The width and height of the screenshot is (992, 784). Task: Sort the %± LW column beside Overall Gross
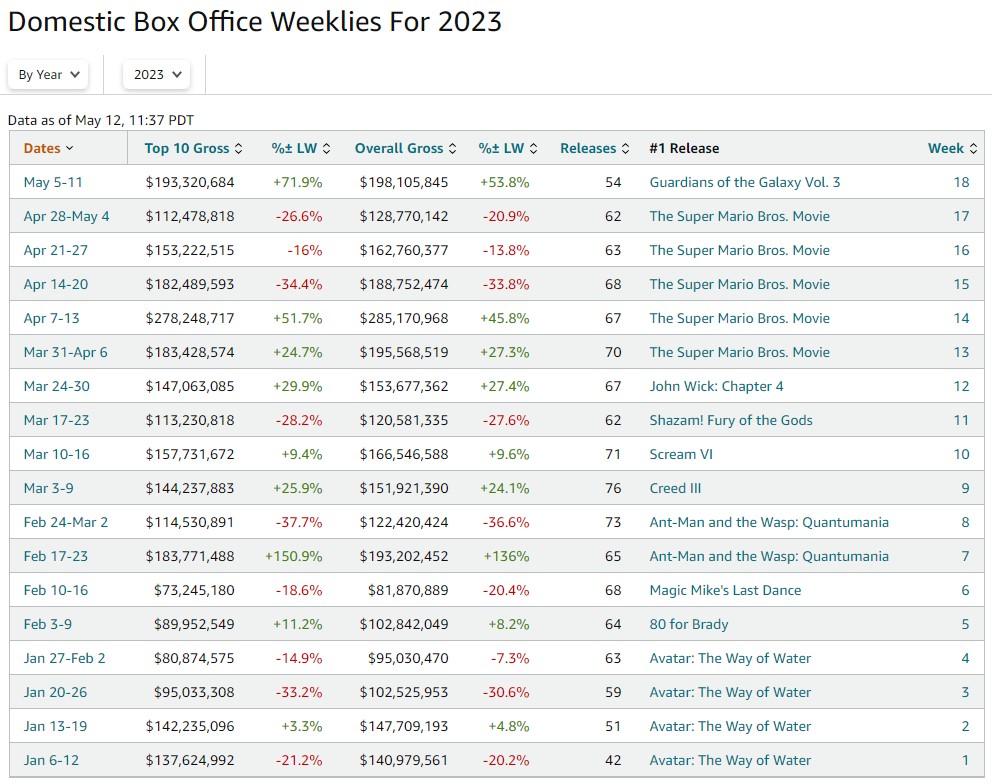tap(505, 148)
